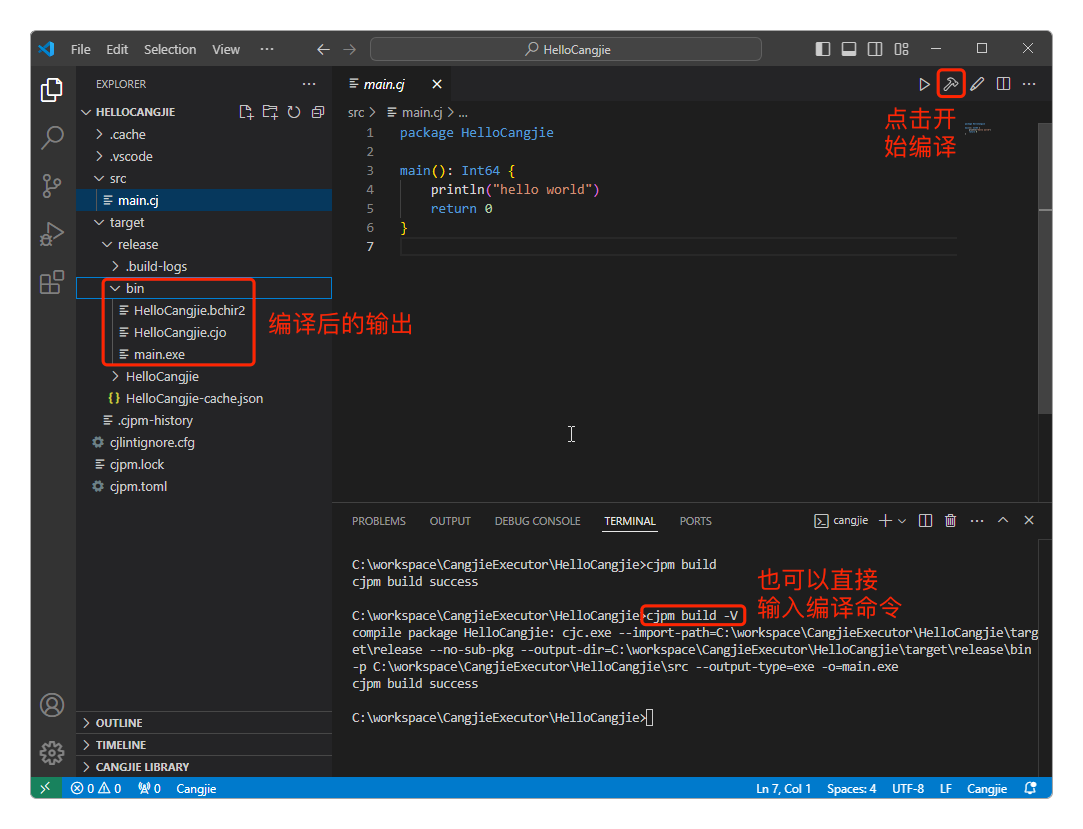Click the Run play icon in editor toolbar

tap(924, 84)
